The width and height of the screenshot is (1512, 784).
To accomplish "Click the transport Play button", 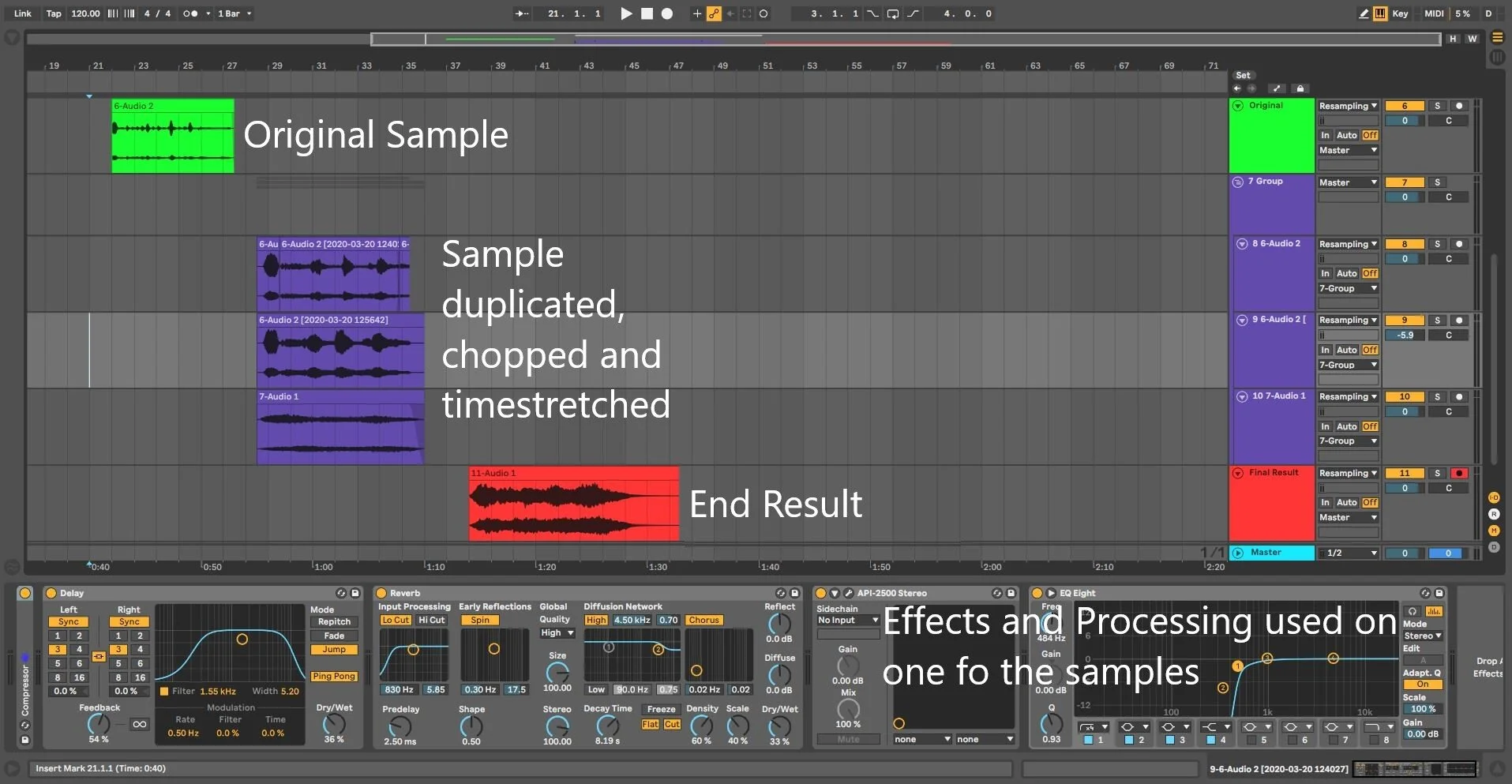I will 626,13.
